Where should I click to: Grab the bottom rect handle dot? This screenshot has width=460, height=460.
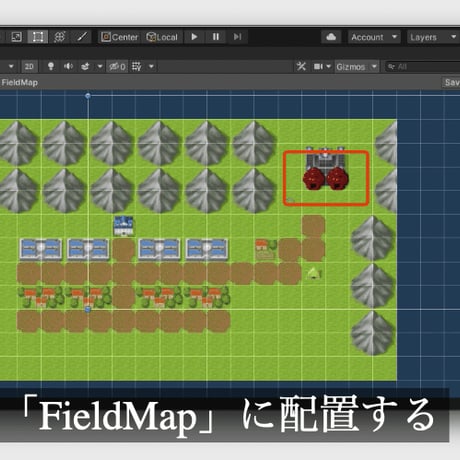pyautogui.click(x=88, y=309)
